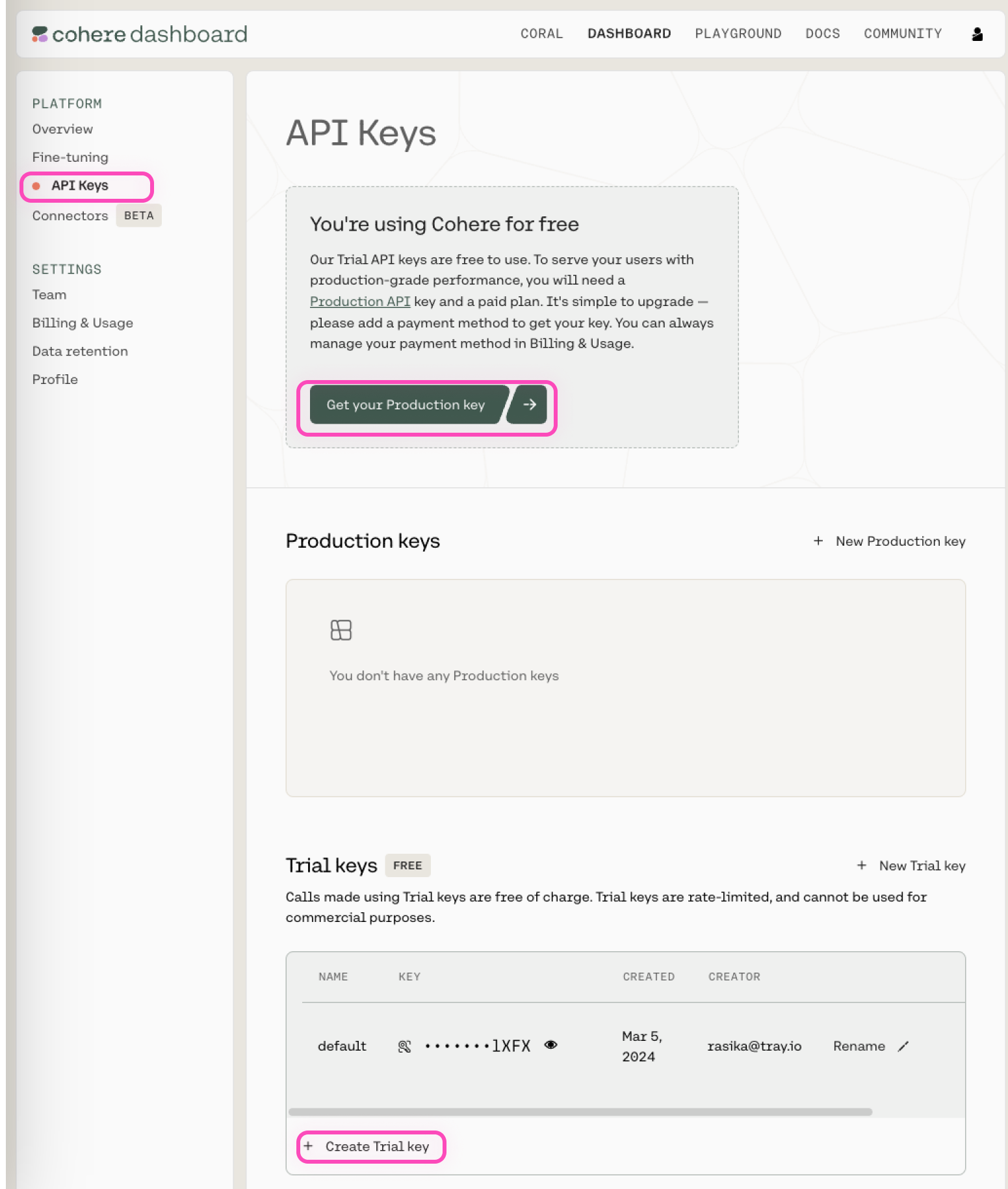Open Fine-tuning from the Platform menu
The image size is (1008, 1189).
point(70,157)
